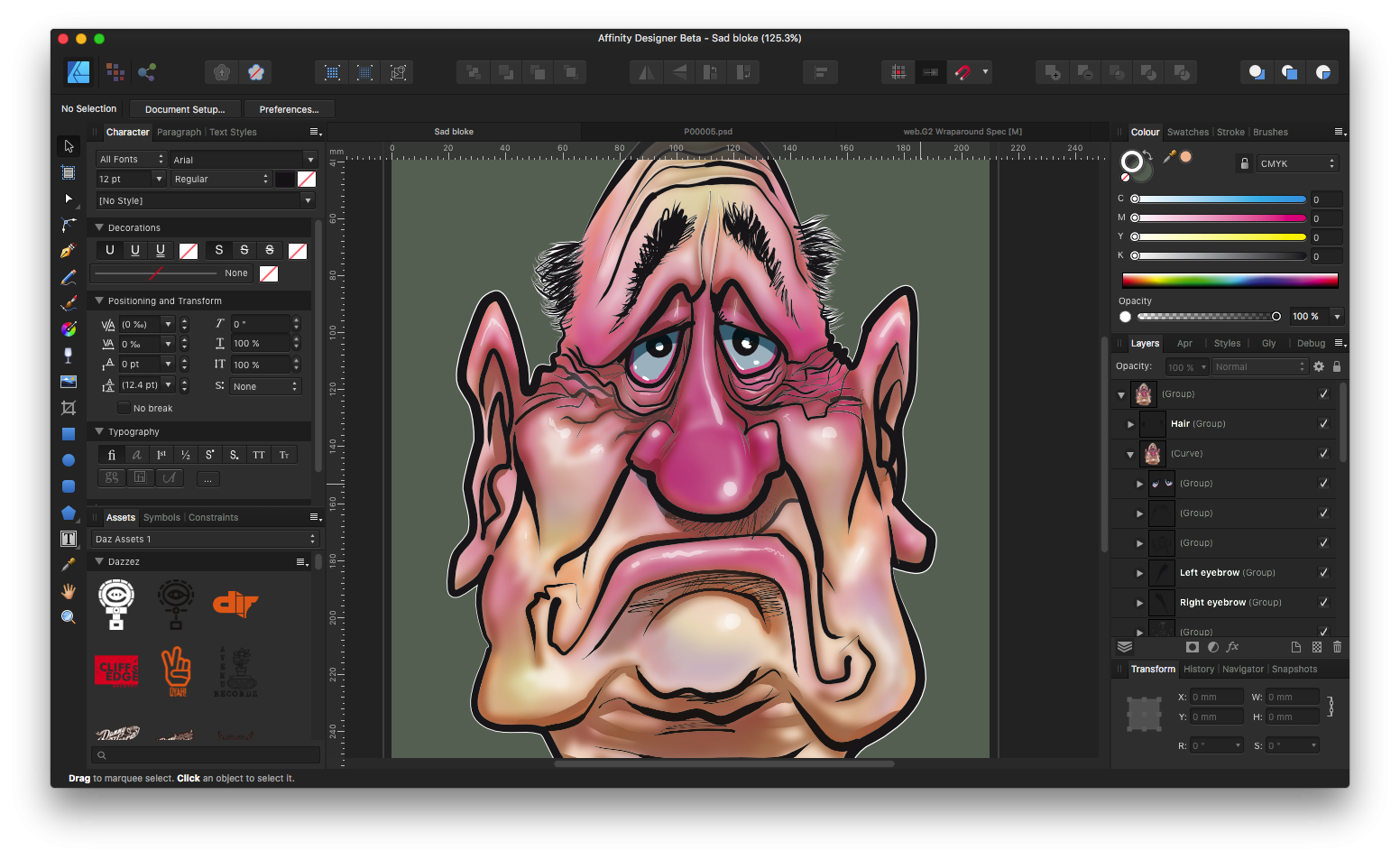Select the Pencil tool
This screenshot has width=1400, height=860.
click(x=69, y=277)
